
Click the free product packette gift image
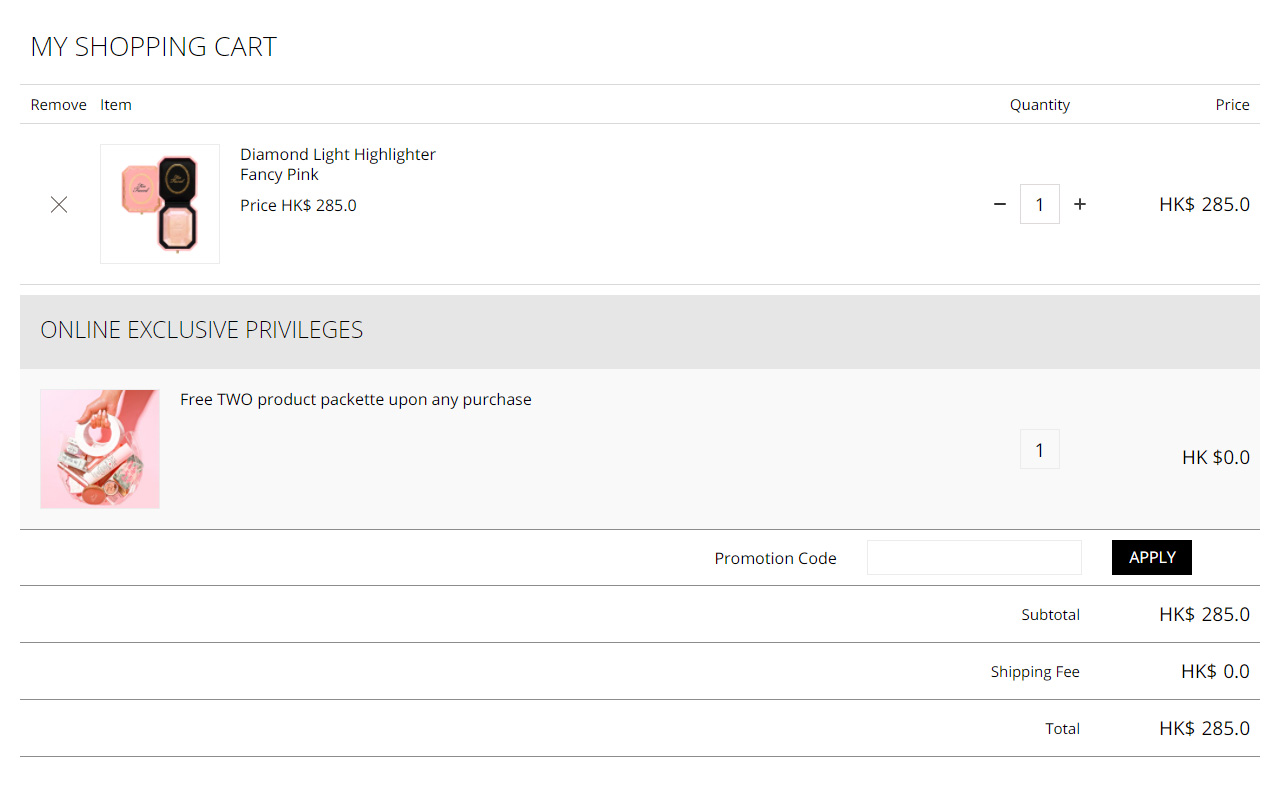pos(100,449)
